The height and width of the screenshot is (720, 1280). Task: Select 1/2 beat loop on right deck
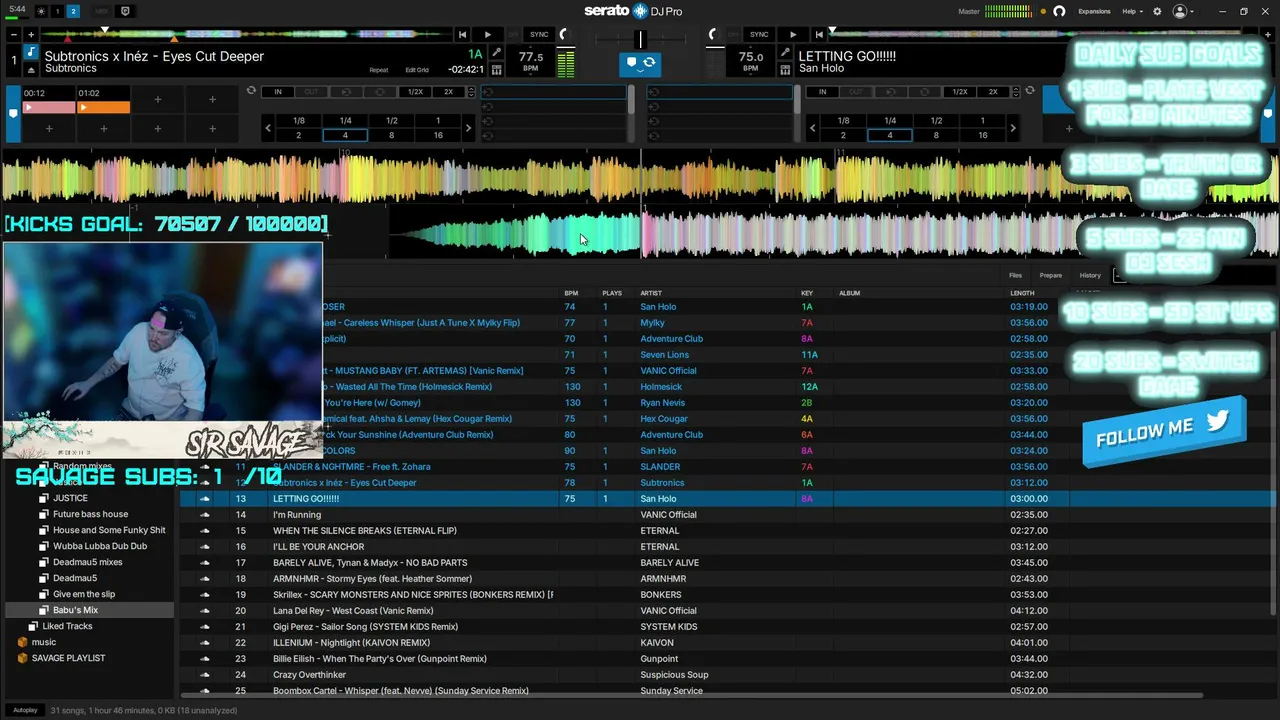tap(936, 121)
